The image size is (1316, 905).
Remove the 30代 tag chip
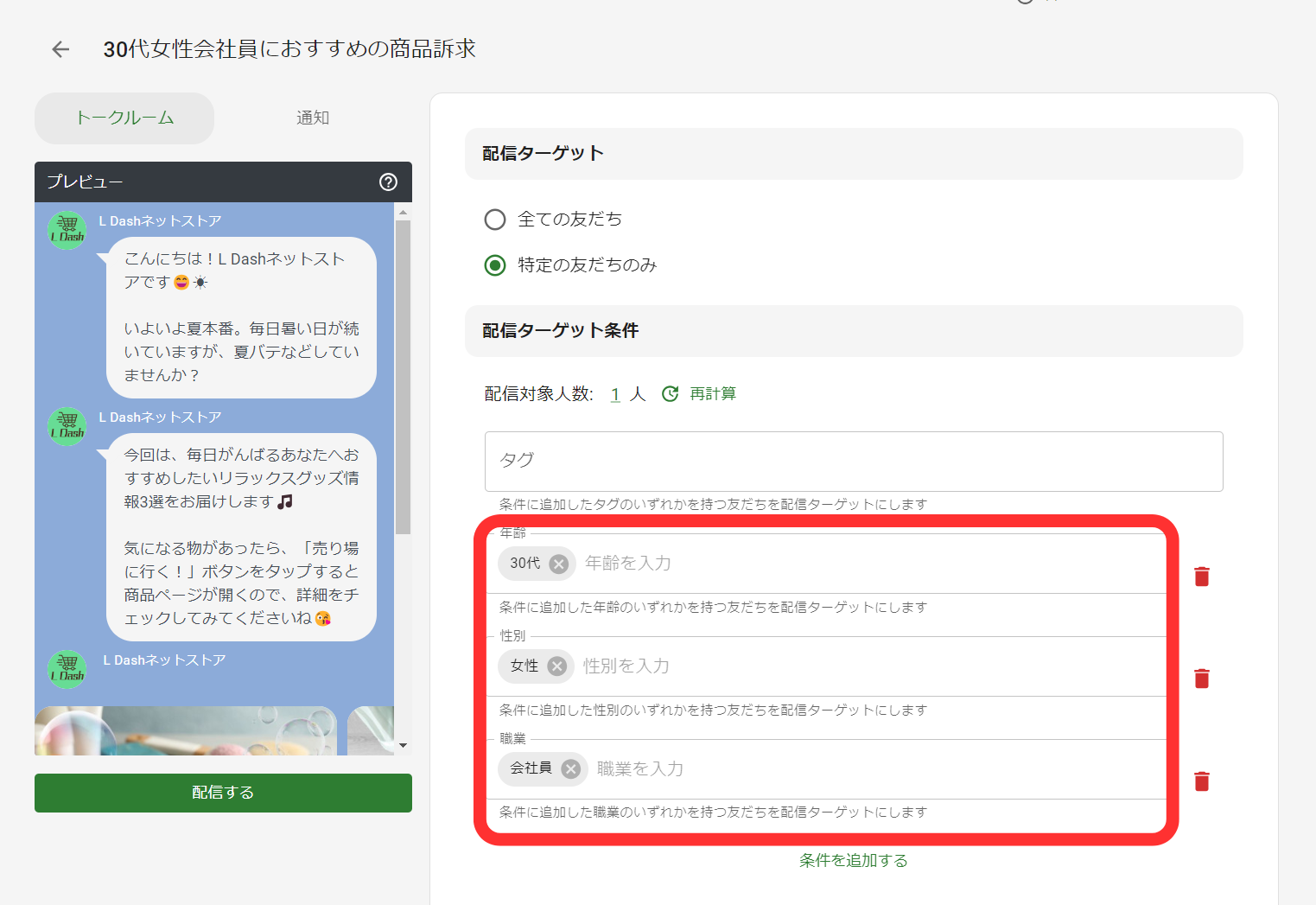559,564
